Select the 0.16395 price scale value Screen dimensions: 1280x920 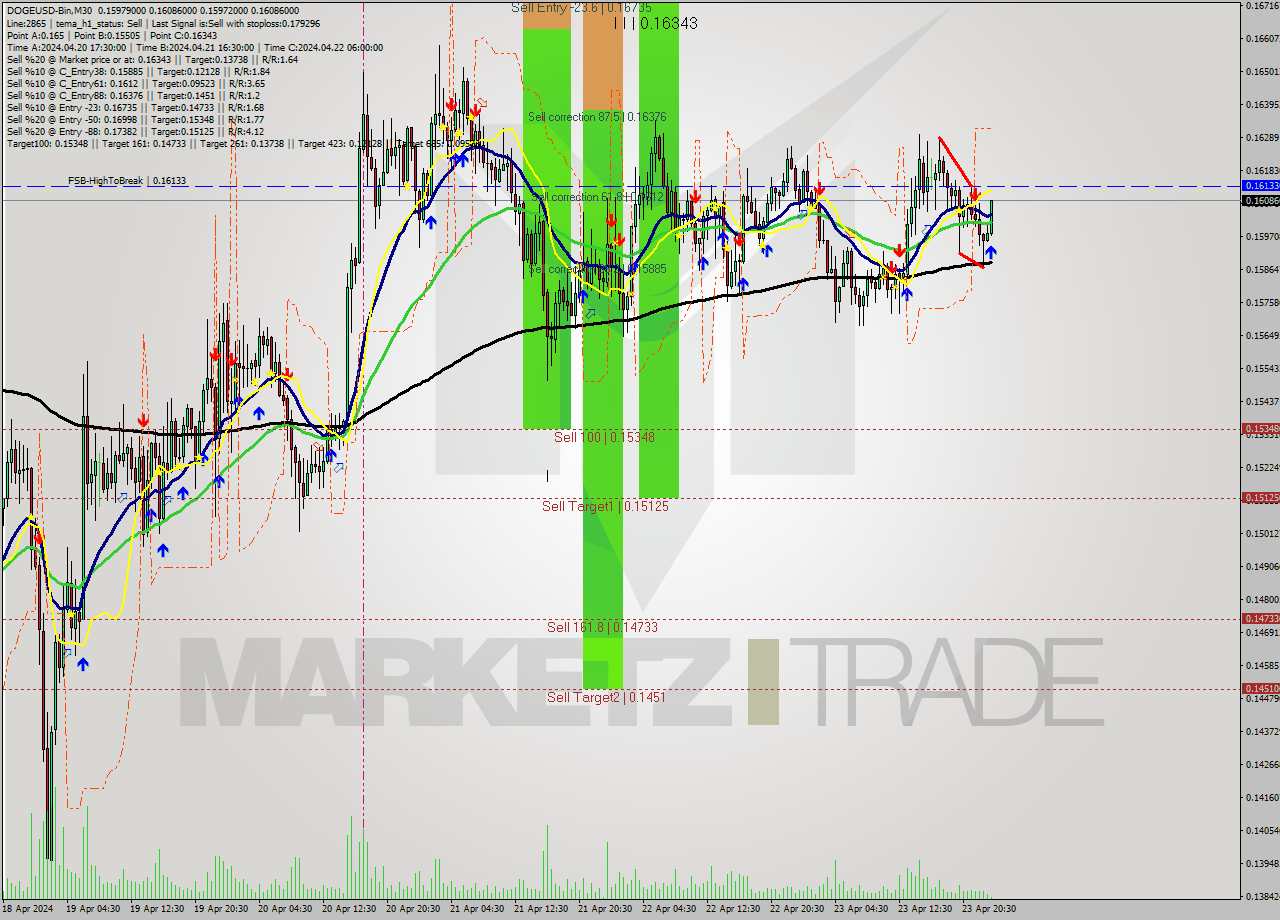(1261, 105)
